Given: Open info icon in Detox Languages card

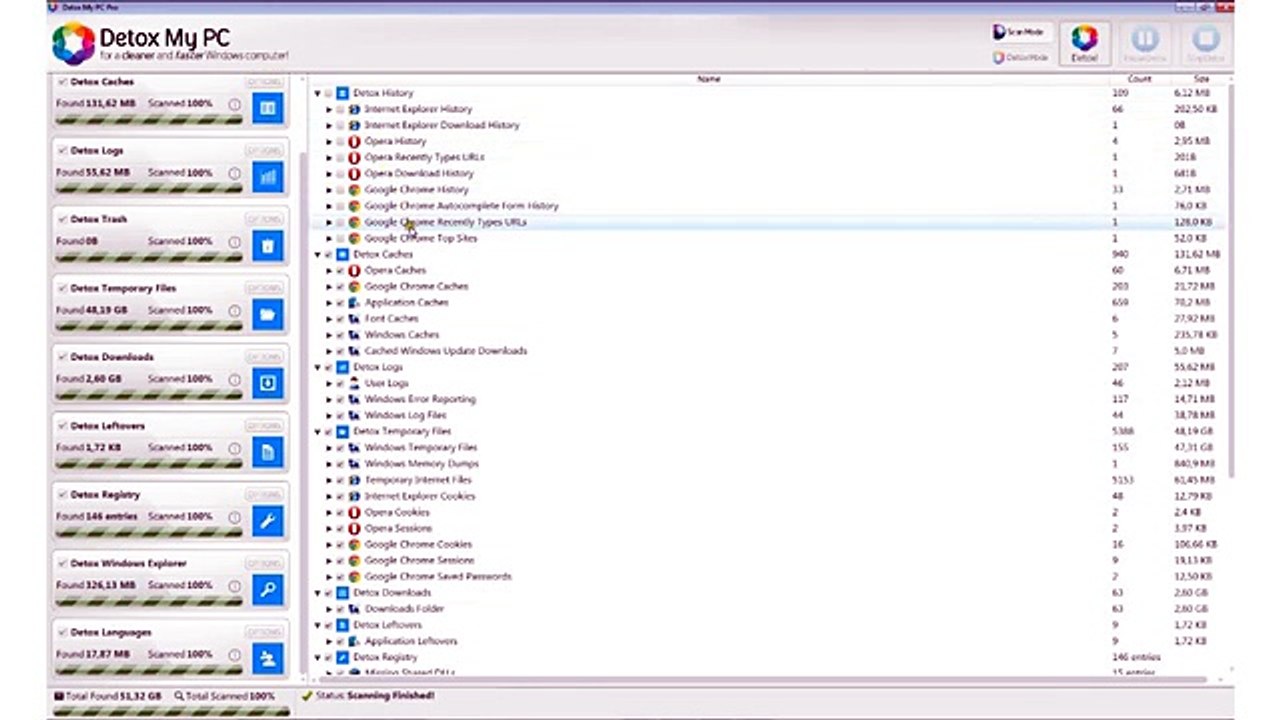Looking at the screenshot, I should click(x=234, y=655).
